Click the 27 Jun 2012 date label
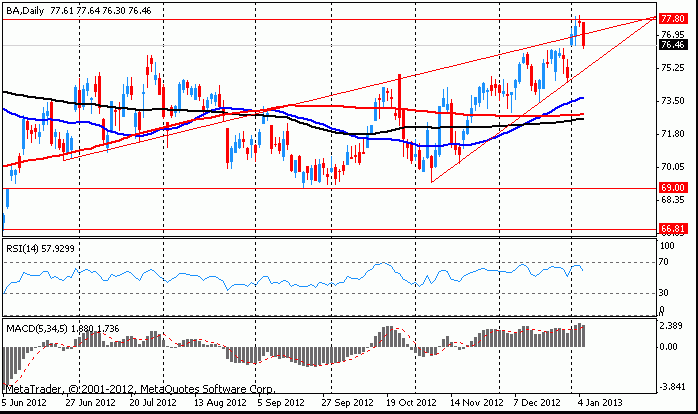698x414 pixels. click(91, 402)
